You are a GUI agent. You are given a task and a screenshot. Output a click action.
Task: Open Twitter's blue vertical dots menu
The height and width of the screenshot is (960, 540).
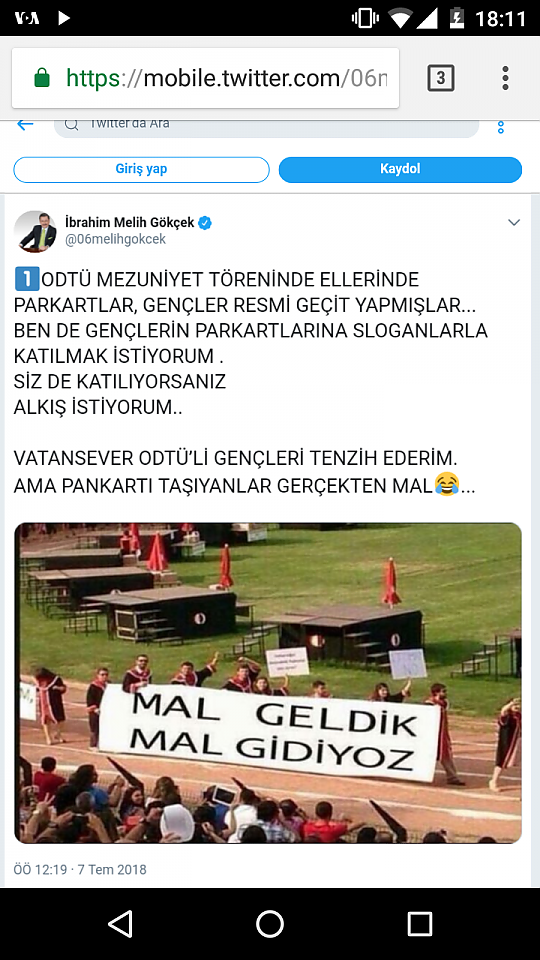pos(501,127)
